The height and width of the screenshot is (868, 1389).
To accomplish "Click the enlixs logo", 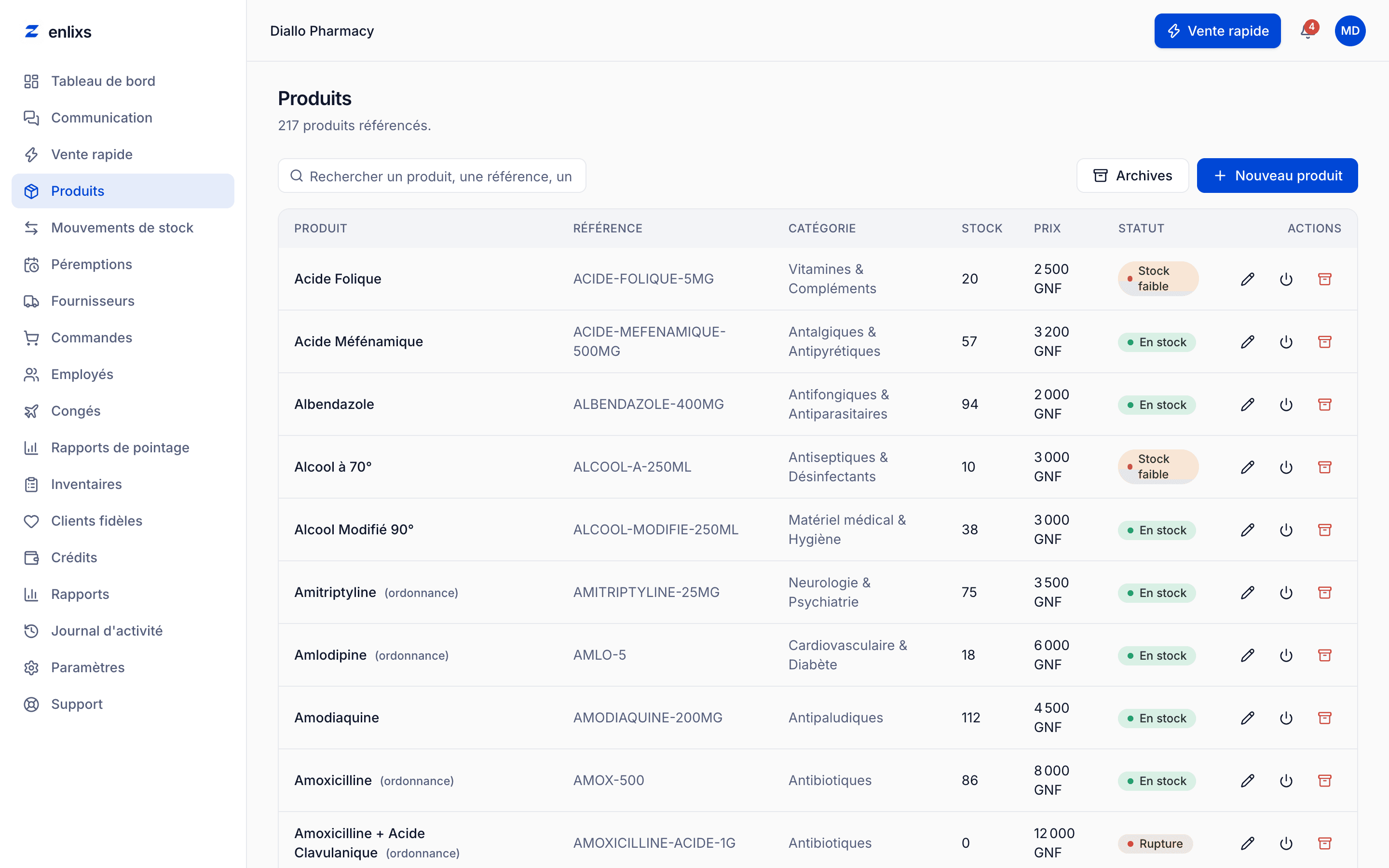I will coord(58,31).
